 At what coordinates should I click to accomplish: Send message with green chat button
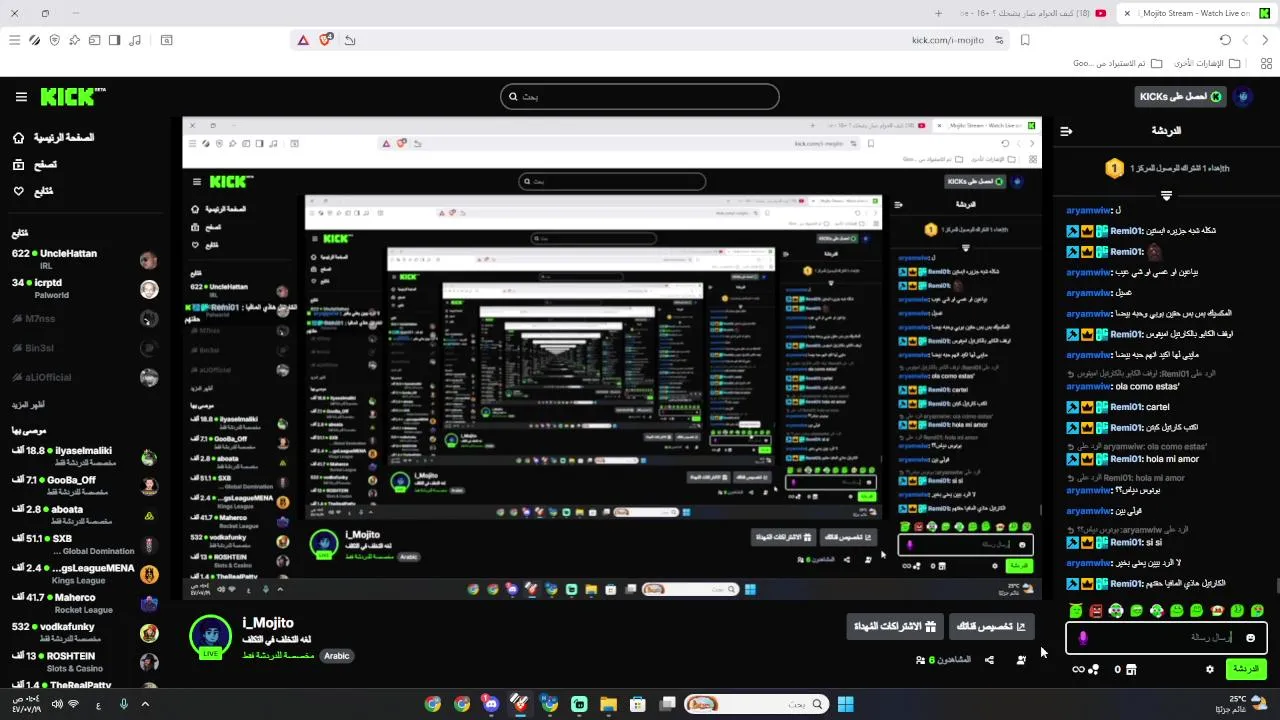tap(1246, 669)
